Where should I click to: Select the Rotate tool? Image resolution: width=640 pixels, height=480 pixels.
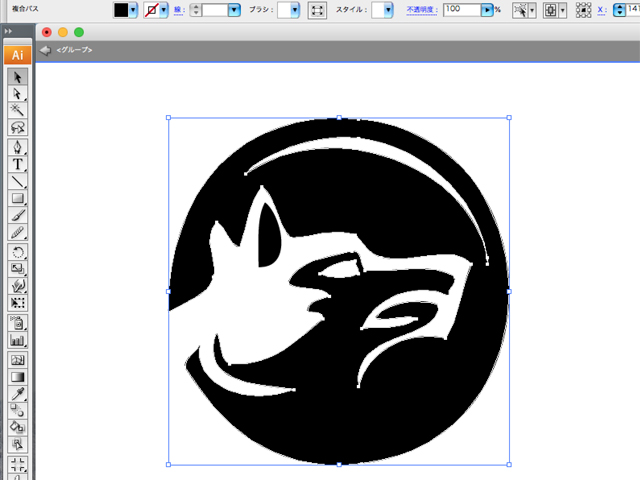[x=17, y=252]
